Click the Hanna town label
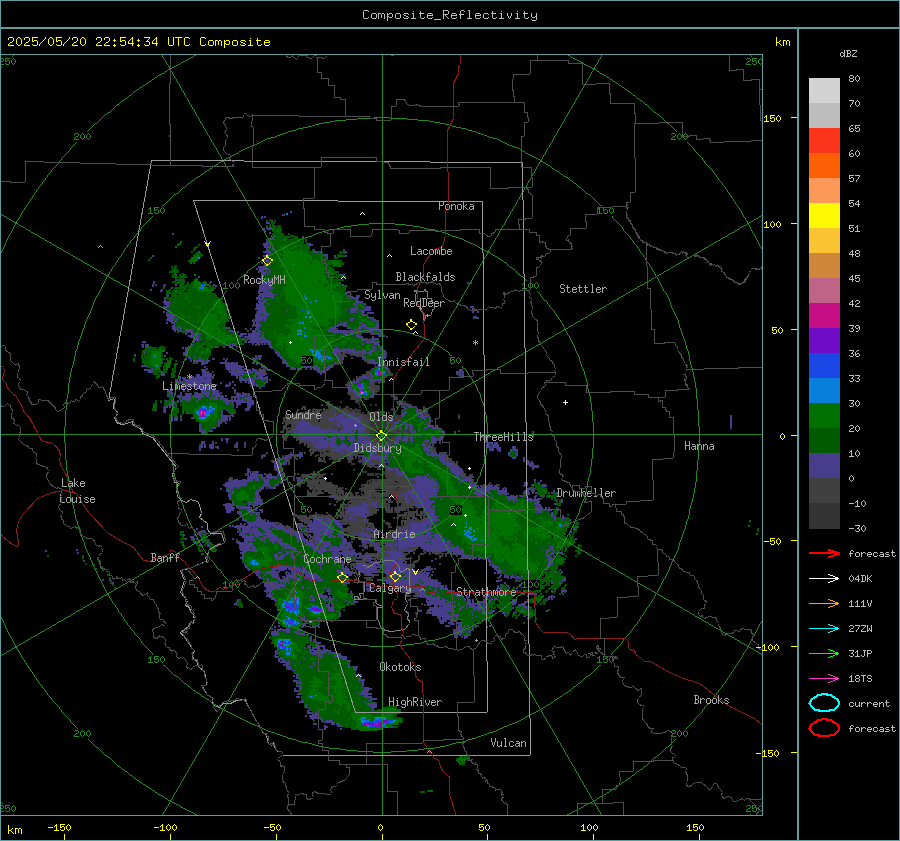The width and height of the screenshot is (900, 841). [699, 446]
